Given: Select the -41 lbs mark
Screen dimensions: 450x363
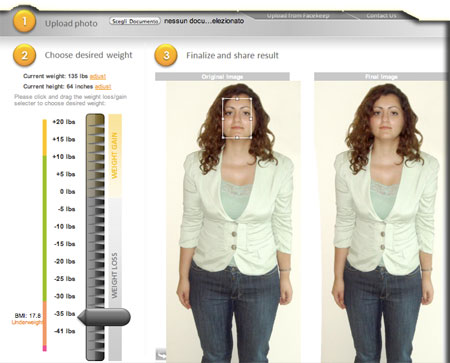Looking at the screenshot, I should pos(65,331).
